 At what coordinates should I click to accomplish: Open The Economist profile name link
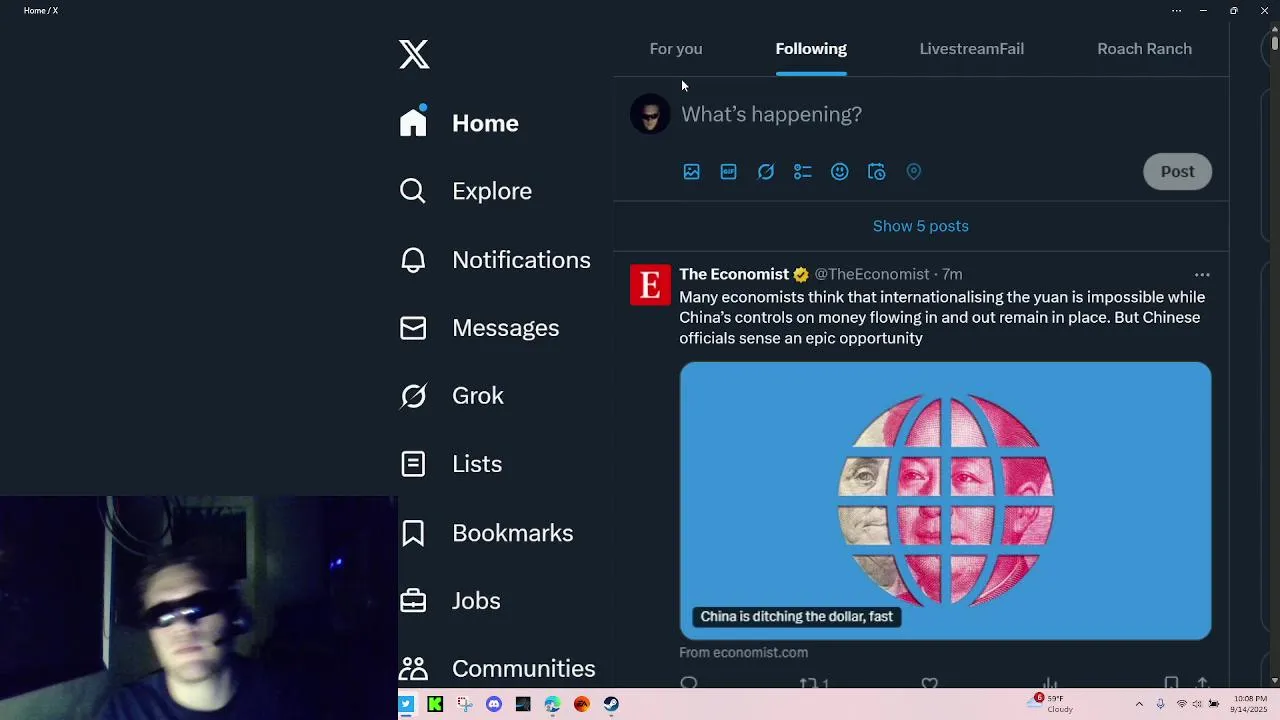[x=734, y=274]
